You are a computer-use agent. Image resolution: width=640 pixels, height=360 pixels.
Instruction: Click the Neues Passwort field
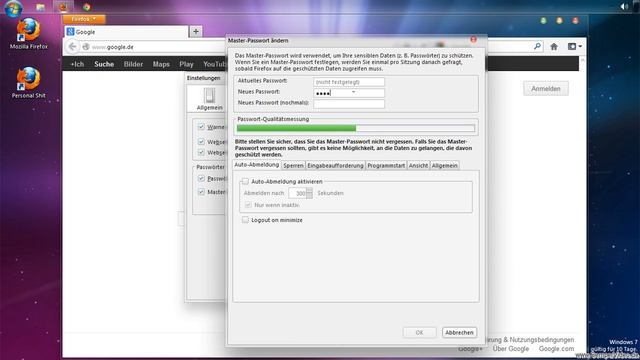coord(349,93)
